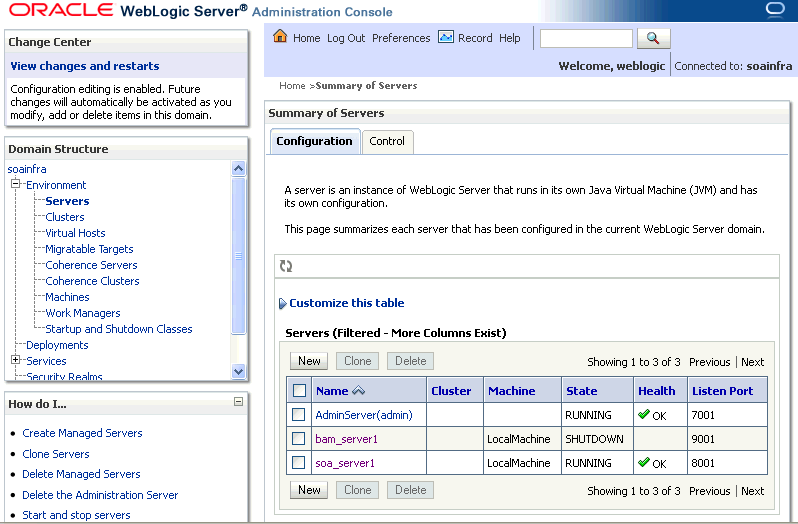Open the soa_server1 server link

pos(345,463)
